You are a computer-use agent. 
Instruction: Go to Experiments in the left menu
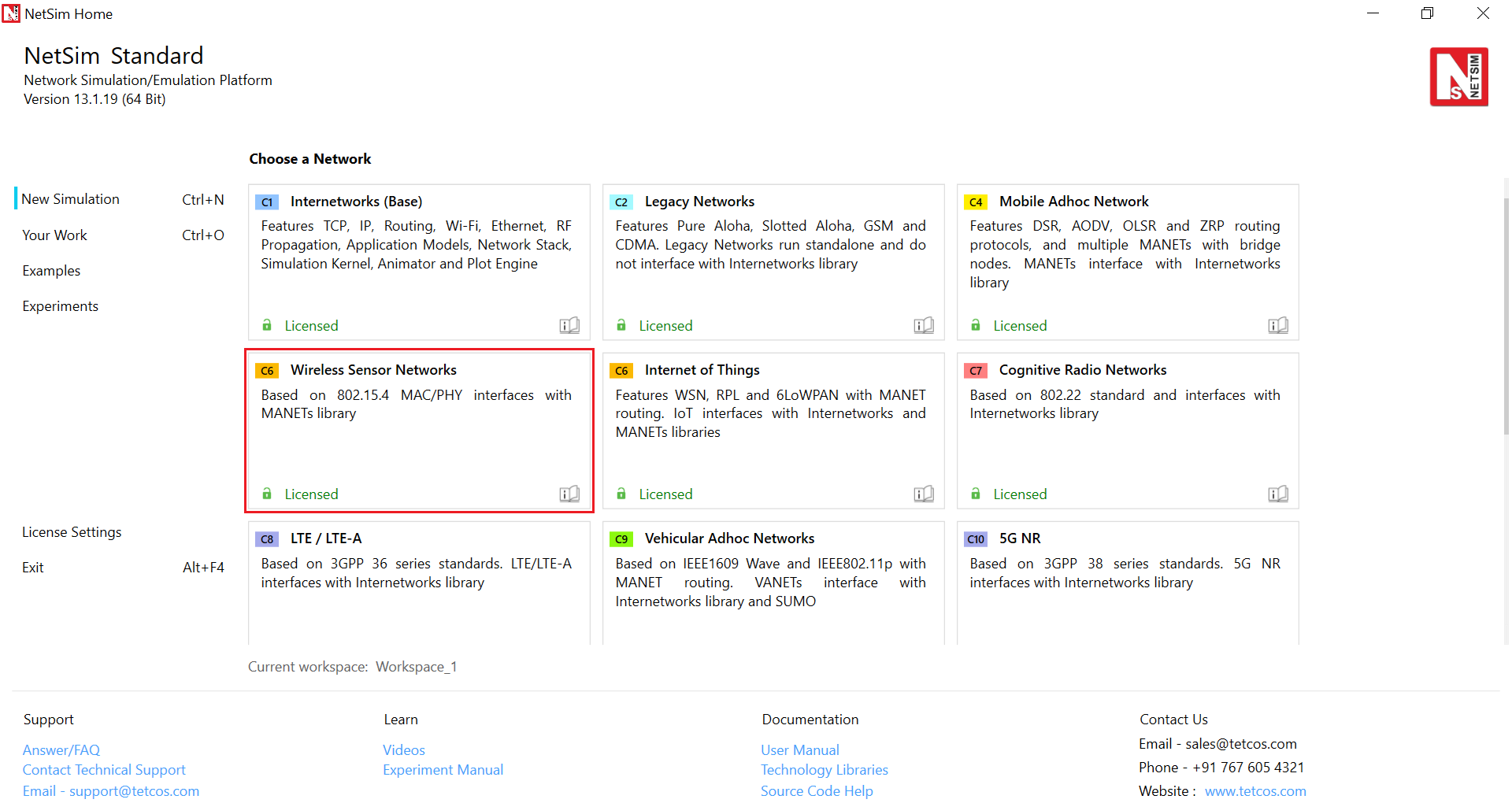pos(61,306)
